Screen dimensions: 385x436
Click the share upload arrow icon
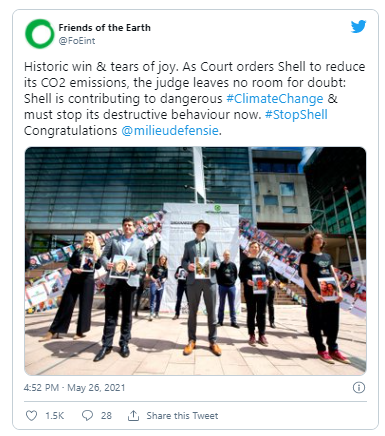click(133, 415)
